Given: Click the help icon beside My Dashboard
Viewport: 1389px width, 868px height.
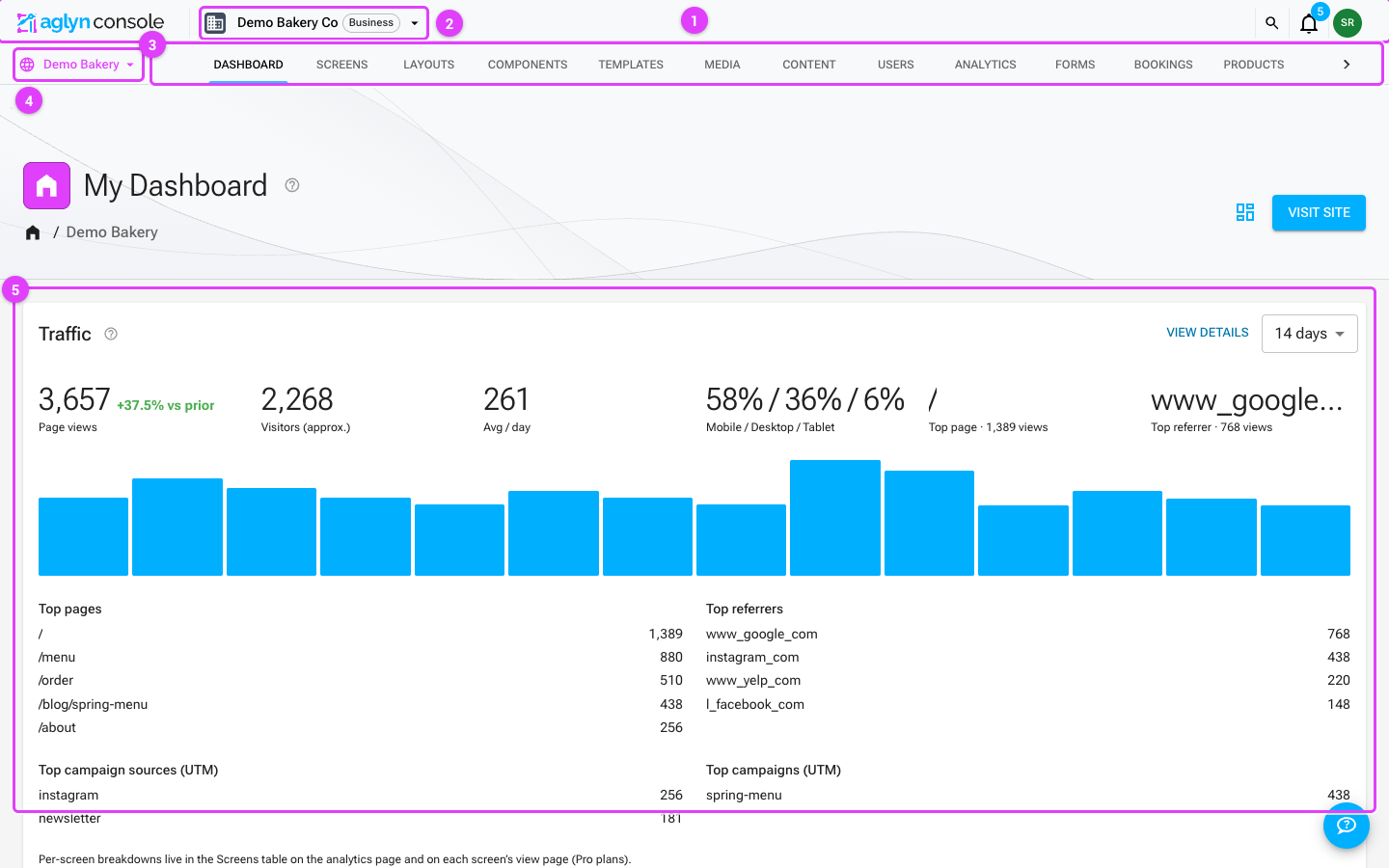Looking at the screenshot, I should coord(292,185).
